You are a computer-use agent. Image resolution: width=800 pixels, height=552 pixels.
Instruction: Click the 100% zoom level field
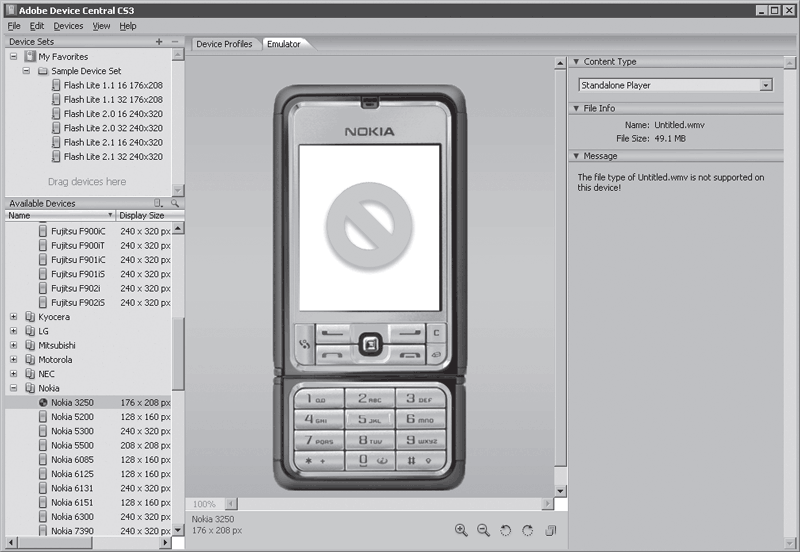[x=205, y=504]
